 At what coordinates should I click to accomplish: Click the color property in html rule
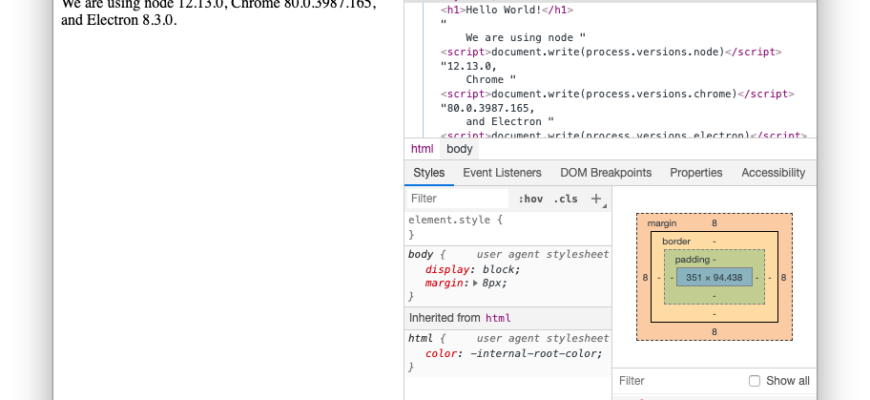click(441, 353)
